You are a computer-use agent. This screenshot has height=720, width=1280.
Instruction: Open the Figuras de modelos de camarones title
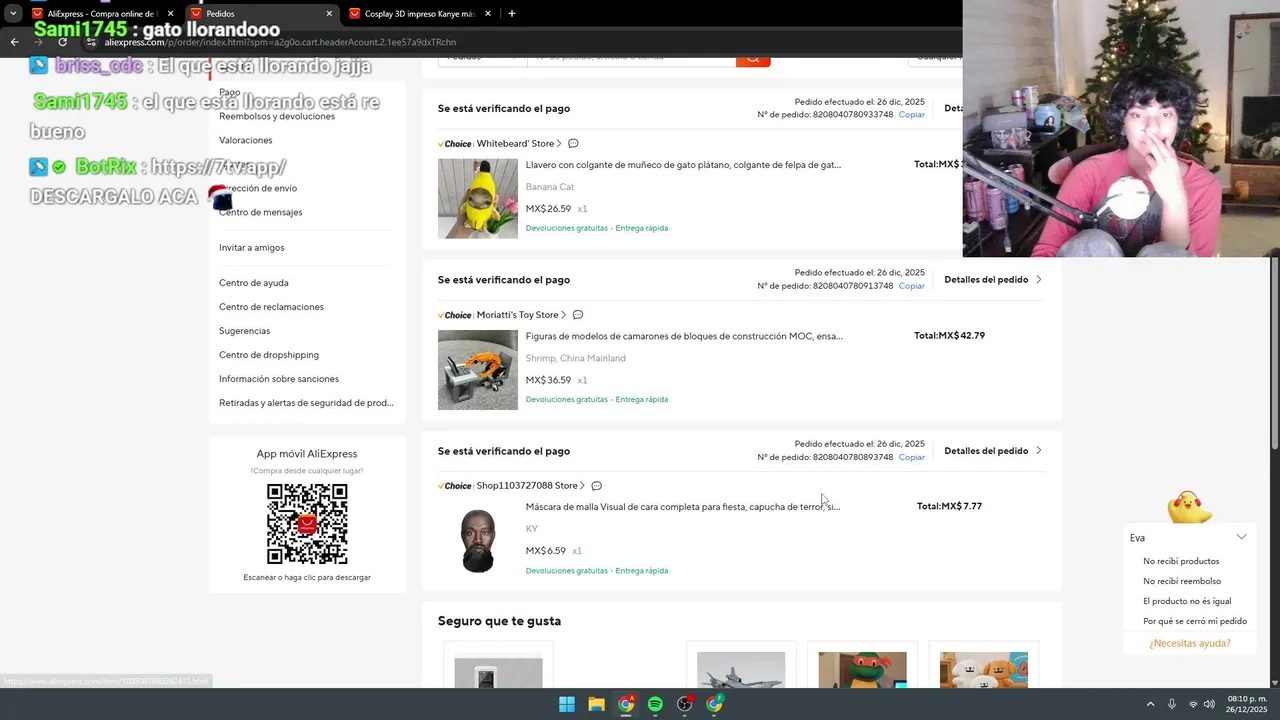click(x=684, y=336)
